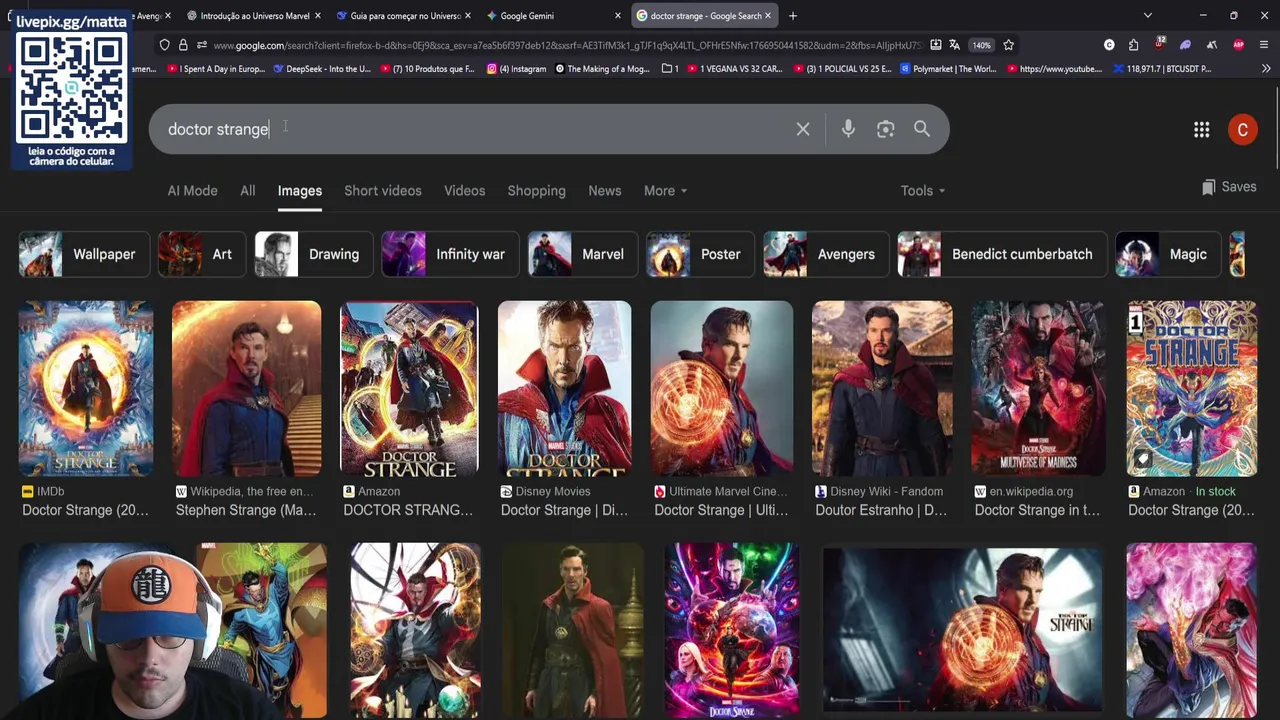1280x720 pixels.
Task: Close the doctor strange Google Search tab
Action: pos(767,16)
